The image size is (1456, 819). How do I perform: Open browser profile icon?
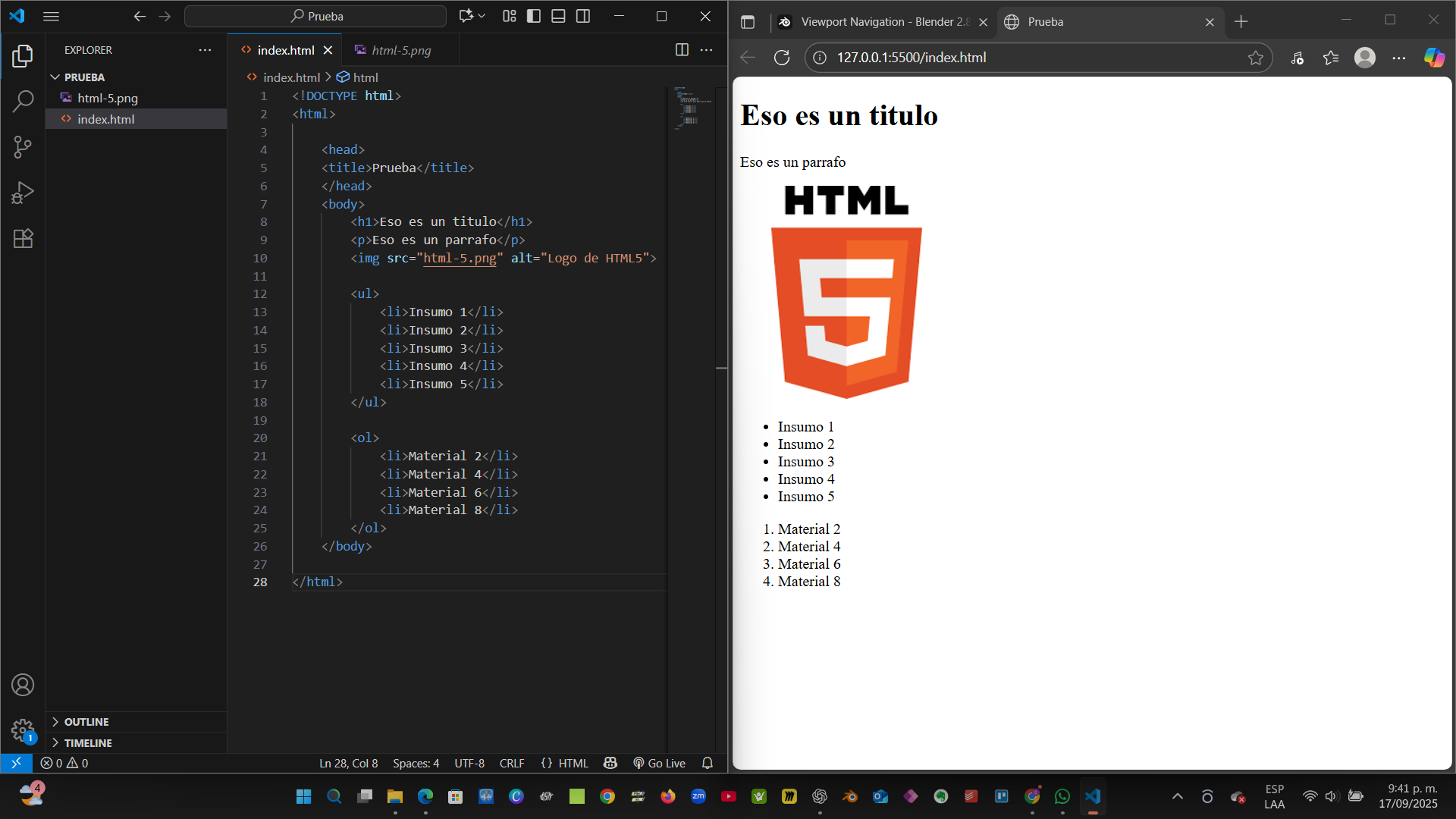(x=1365, y=58)
